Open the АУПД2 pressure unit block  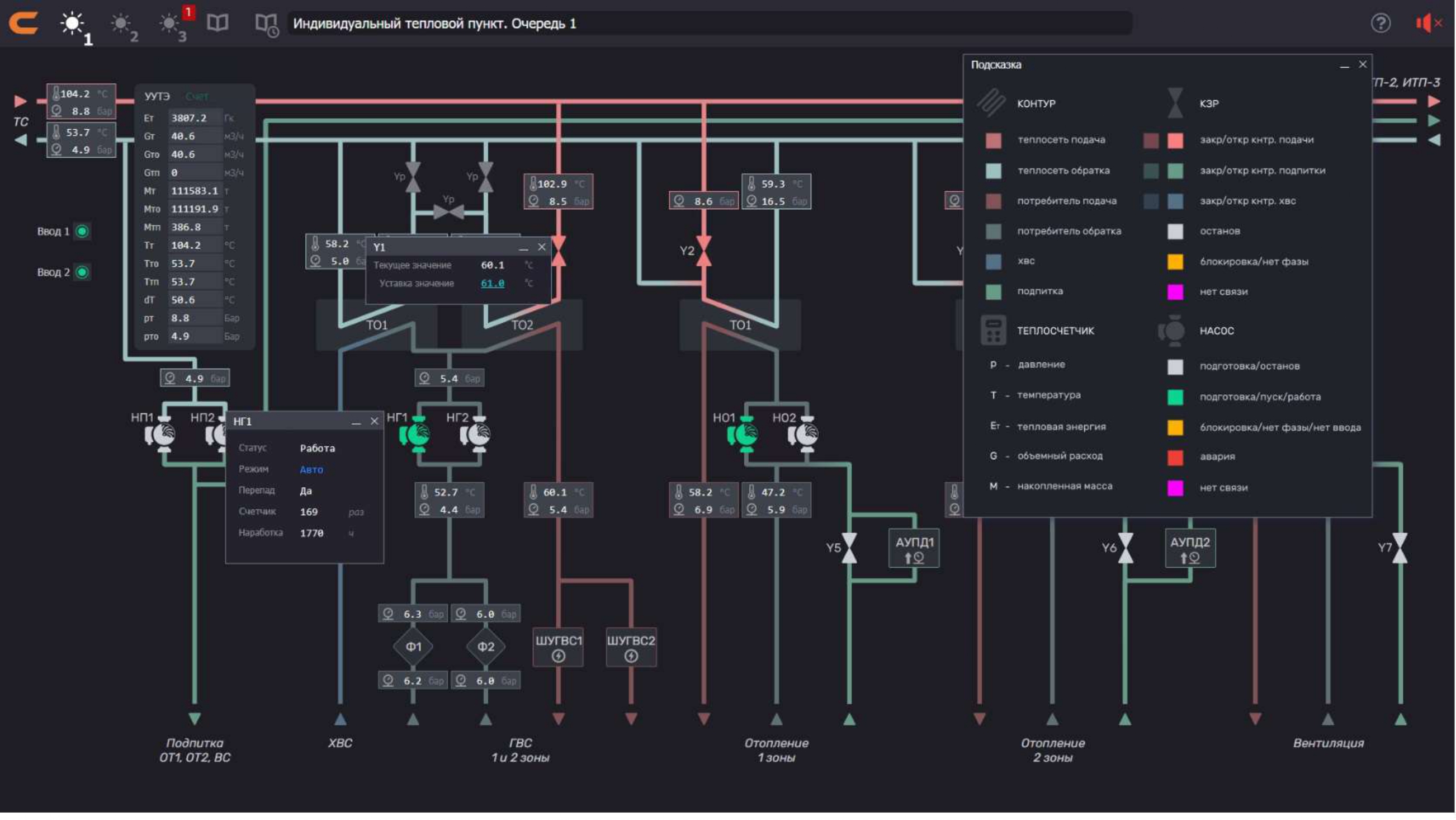click(x=1190, y=548)
